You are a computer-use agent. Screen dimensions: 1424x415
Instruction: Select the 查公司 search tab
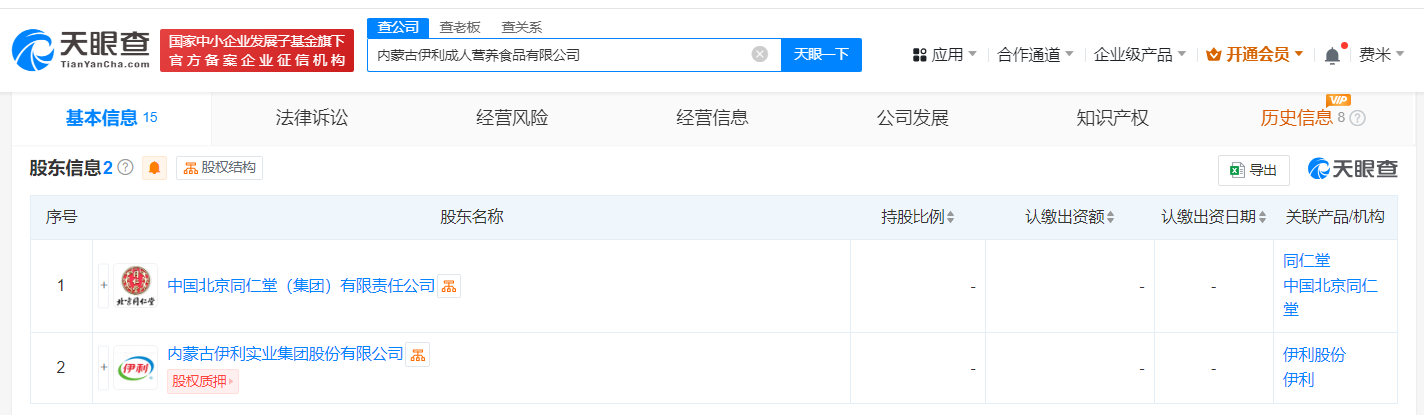(397, 28)
